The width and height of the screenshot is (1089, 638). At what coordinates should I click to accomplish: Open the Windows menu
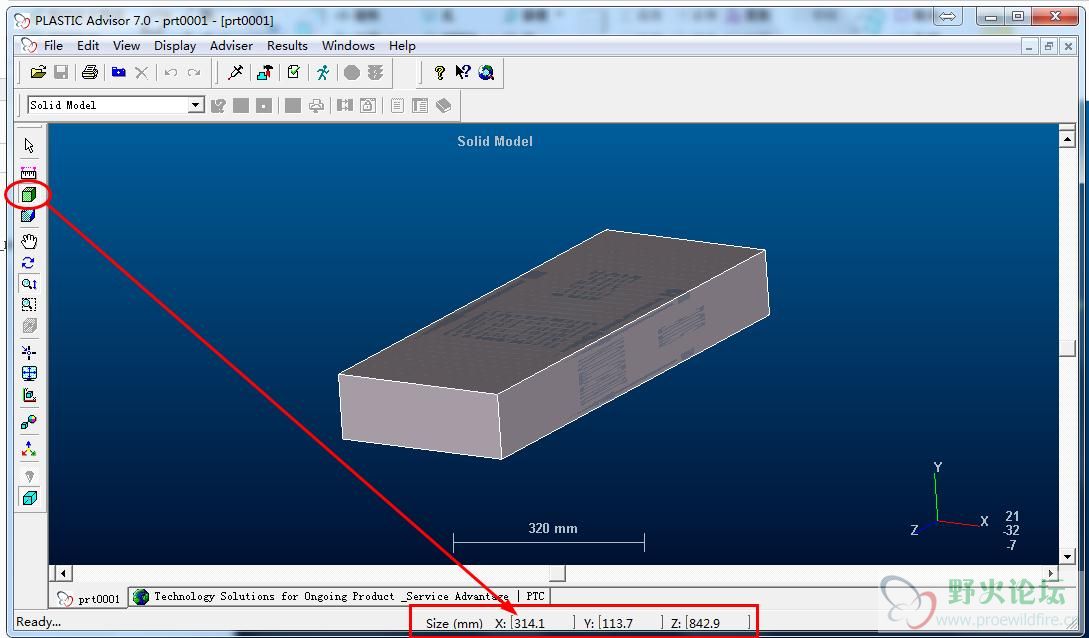(x=348, y=46)
